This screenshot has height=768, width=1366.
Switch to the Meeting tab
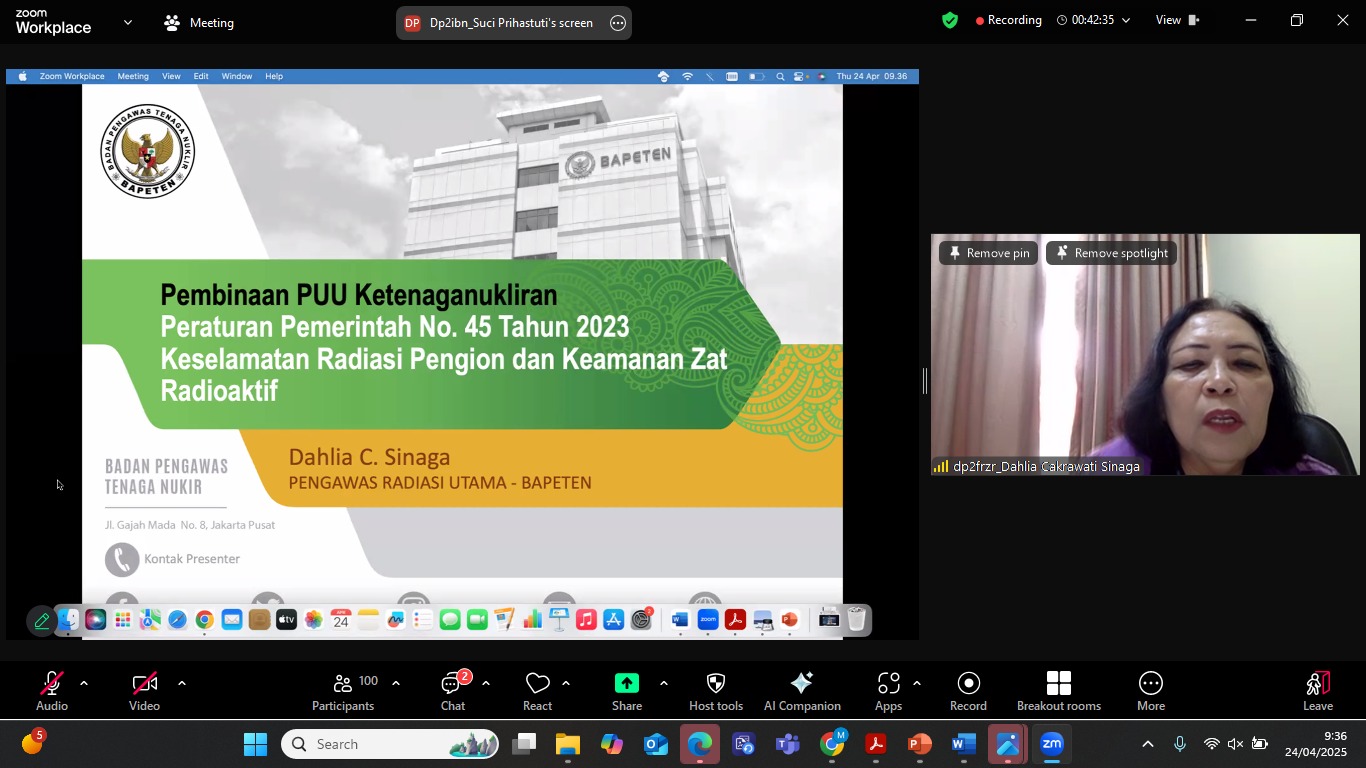coord(199,23)
